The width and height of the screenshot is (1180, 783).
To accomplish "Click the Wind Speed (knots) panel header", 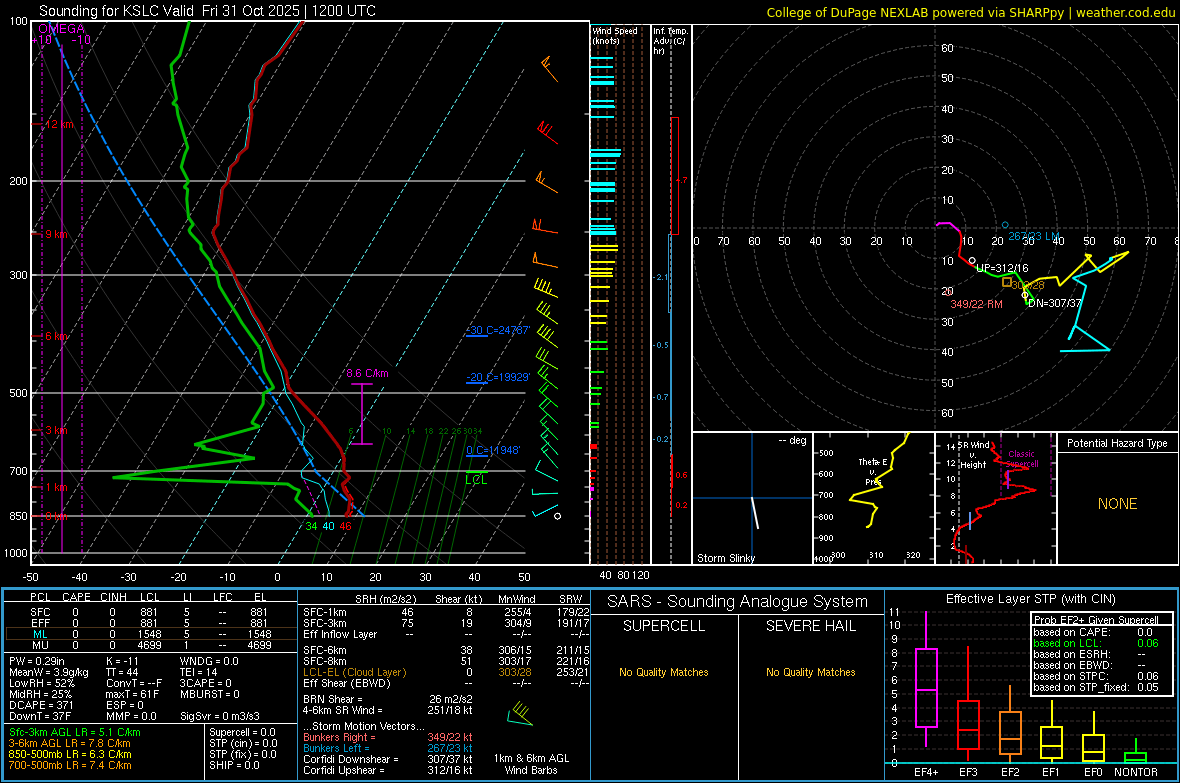I will pos(615,35).
